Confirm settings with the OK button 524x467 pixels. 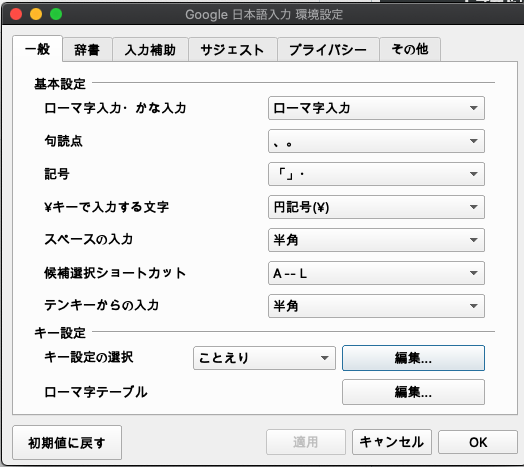click(478, 442)
